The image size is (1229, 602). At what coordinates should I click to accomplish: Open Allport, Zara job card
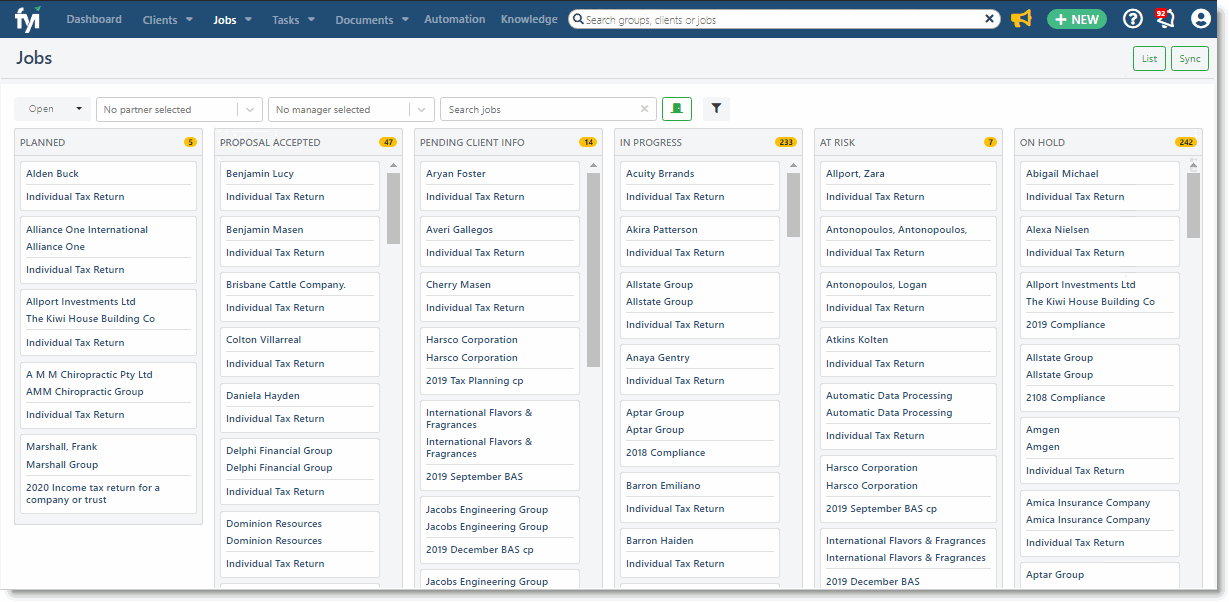point(908,185)
